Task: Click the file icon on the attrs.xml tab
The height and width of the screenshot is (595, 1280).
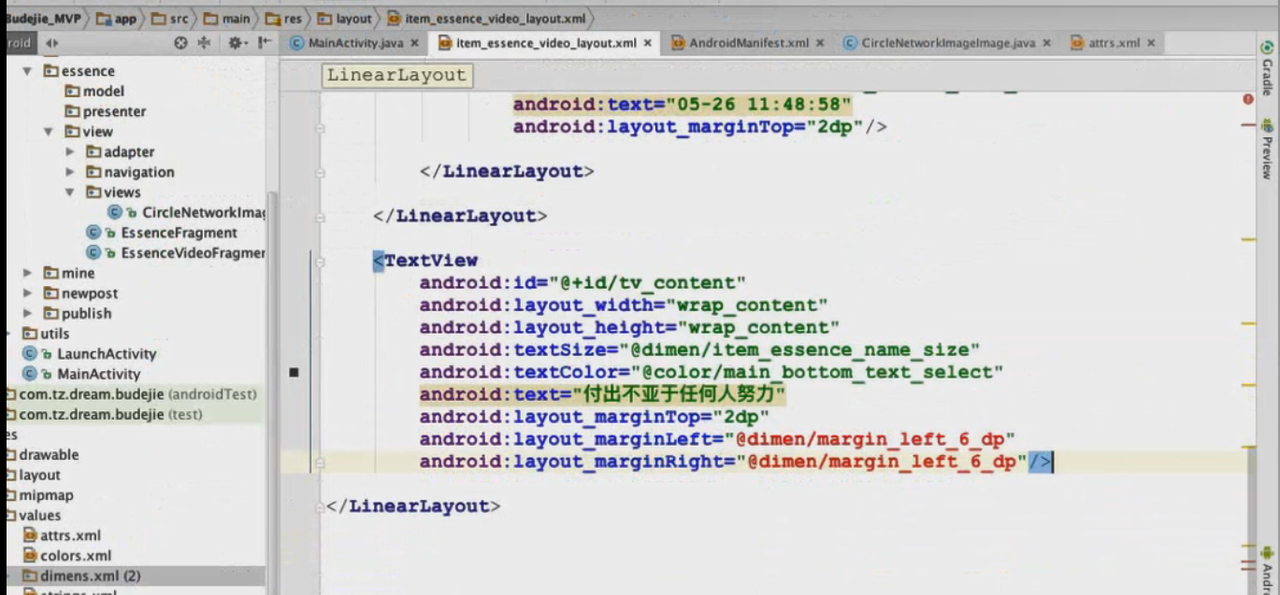Action: (1077, 43)
